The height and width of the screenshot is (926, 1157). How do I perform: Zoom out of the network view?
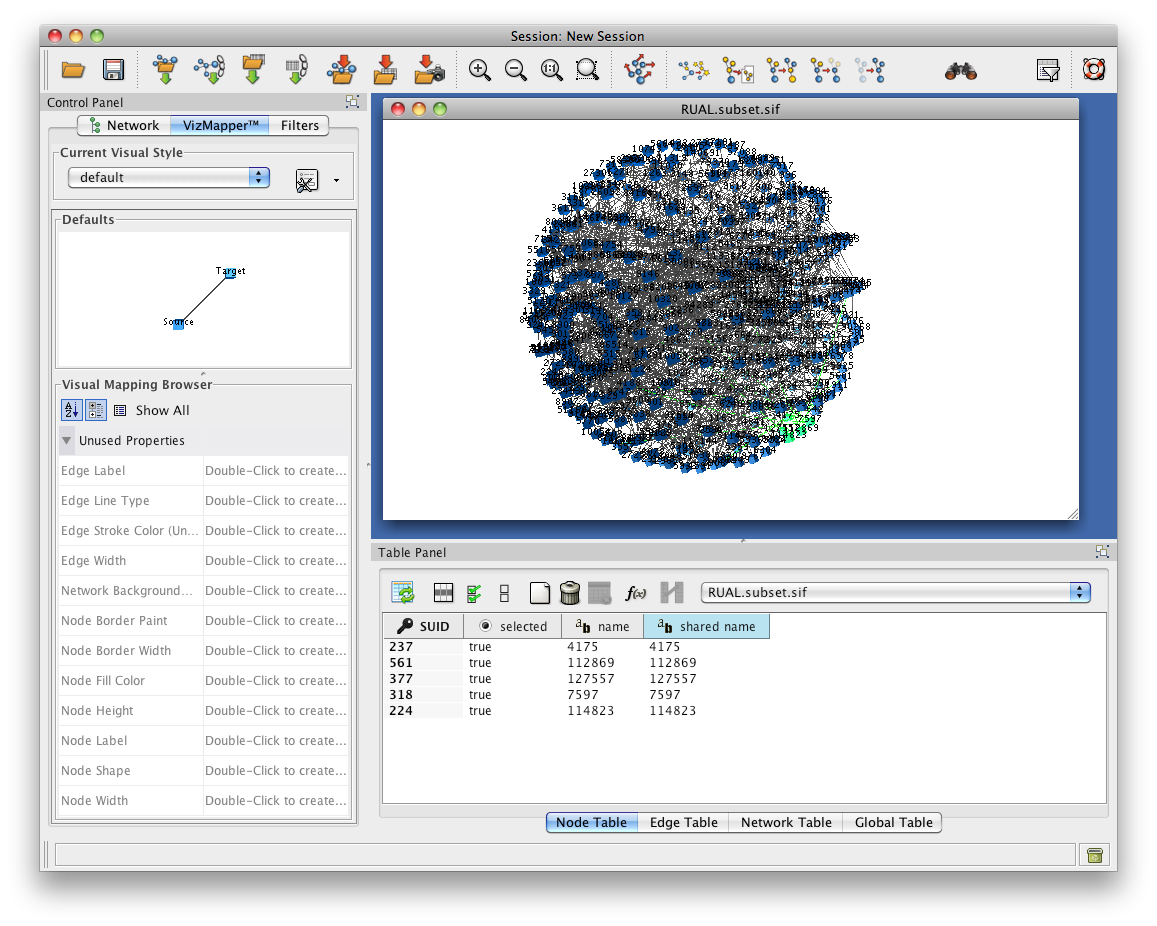(516, 70)
